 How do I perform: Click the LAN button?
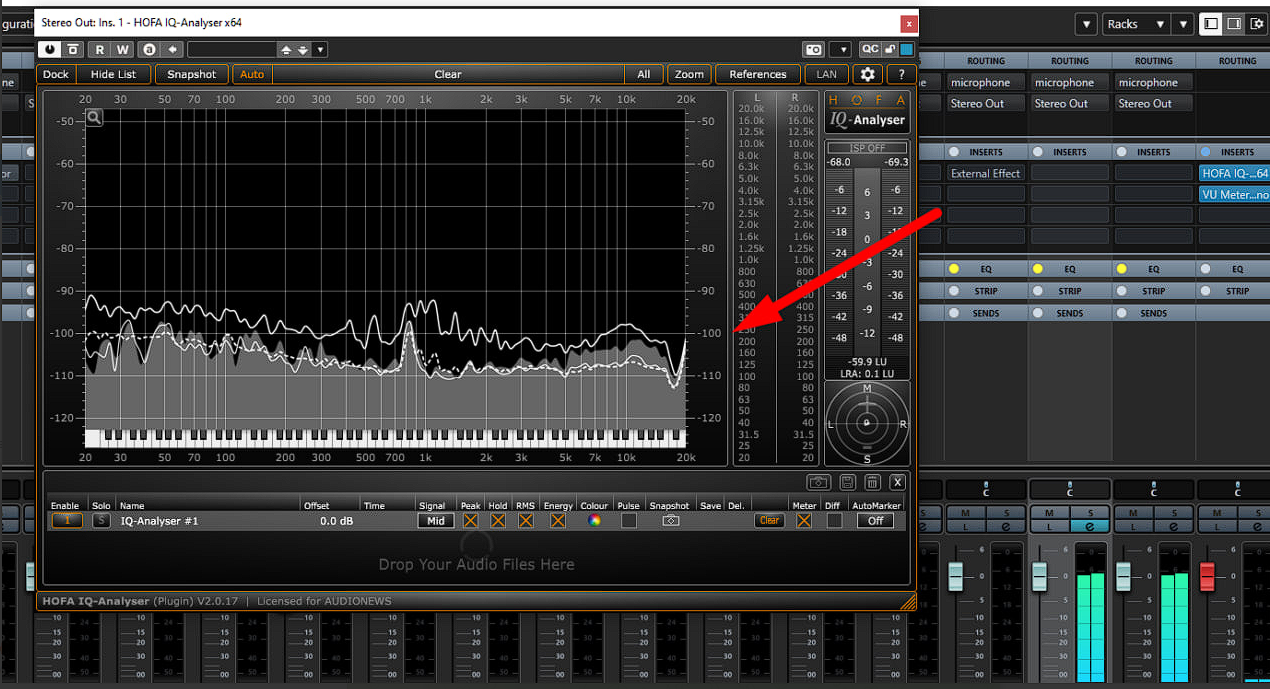pos(827,74)
